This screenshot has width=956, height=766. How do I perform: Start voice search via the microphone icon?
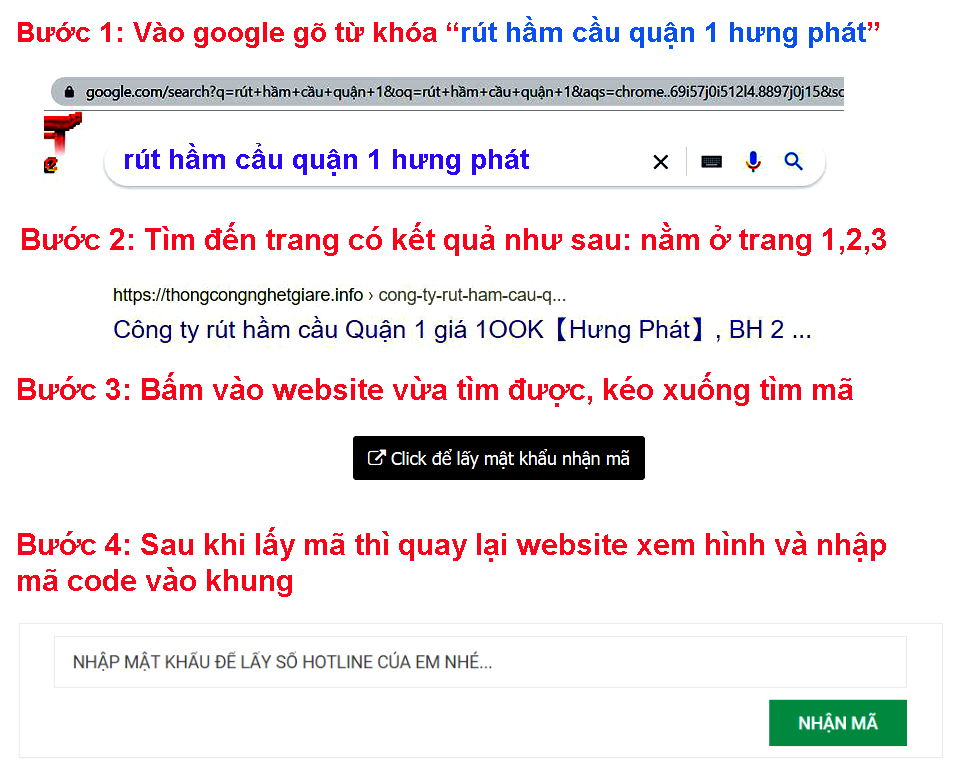click(x=753, y=161)
